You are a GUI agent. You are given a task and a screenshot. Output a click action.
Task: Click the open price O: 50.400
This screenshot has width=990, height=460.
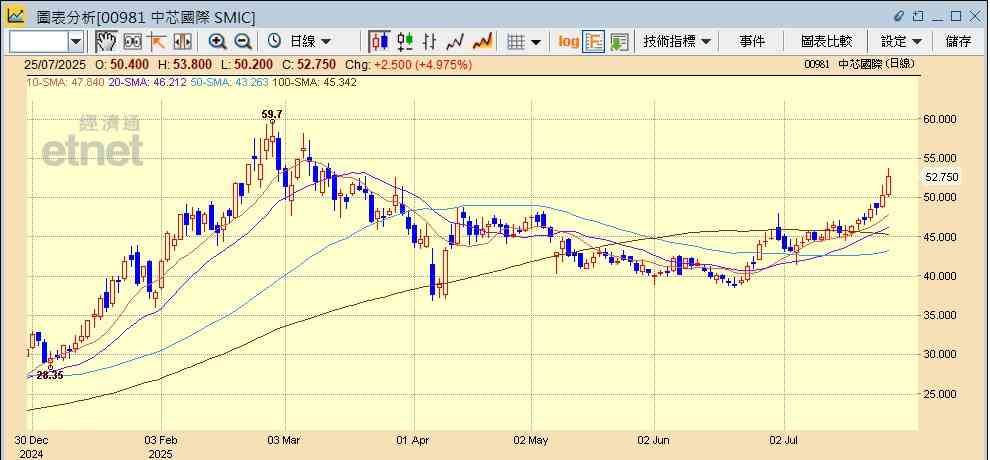122,64
